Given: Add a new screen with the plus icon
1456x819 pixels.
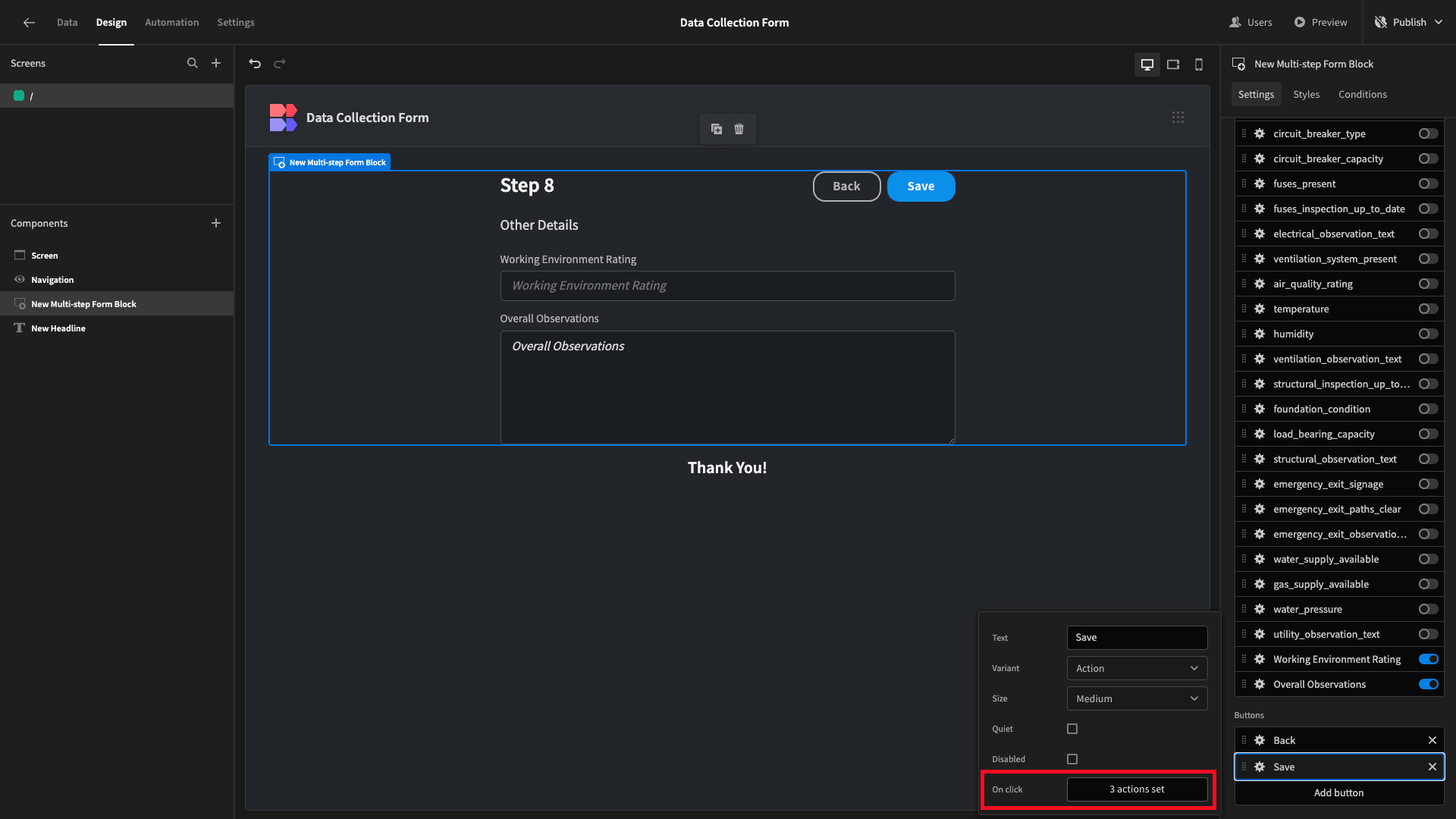Looking at the screenshot, I should coord(216,64).
